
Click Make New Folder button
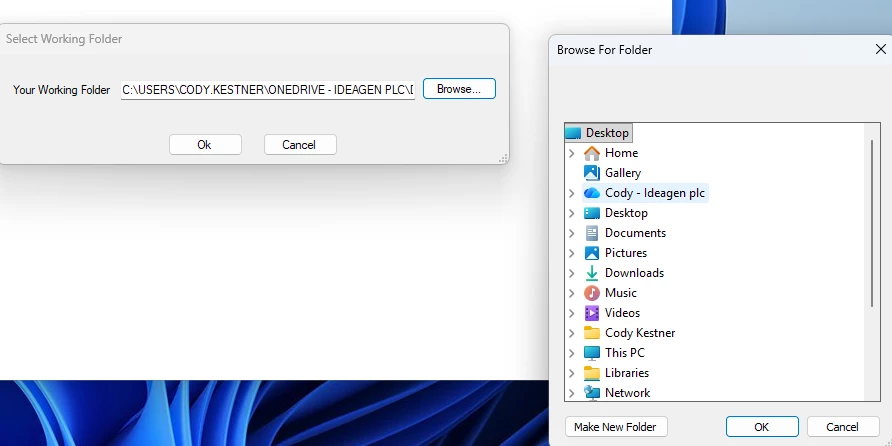(616, 427)
